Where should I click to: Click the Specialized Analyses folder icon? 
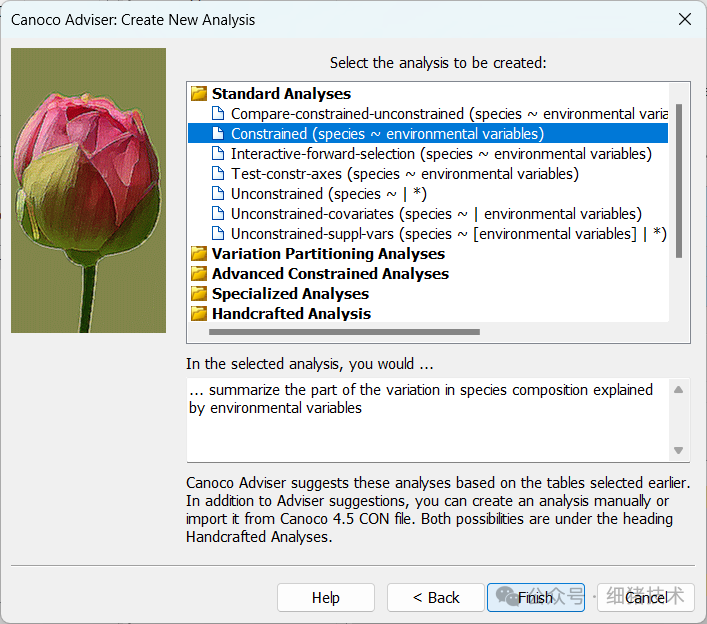pos(199,294)
